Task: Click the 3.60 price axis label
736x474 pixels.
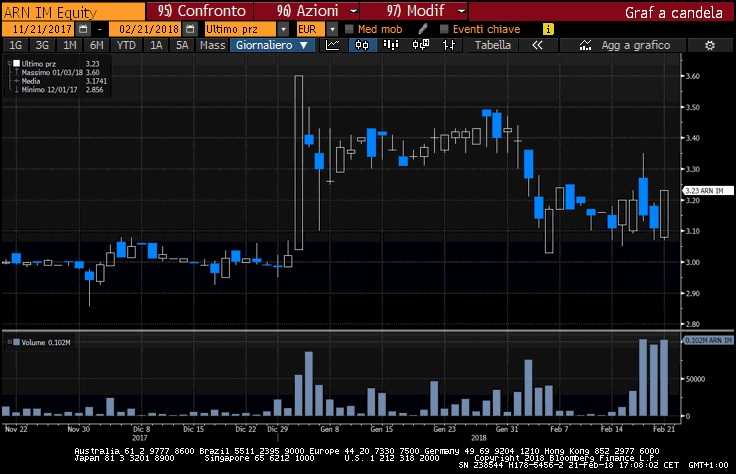Action: click(x=692, y=76)
